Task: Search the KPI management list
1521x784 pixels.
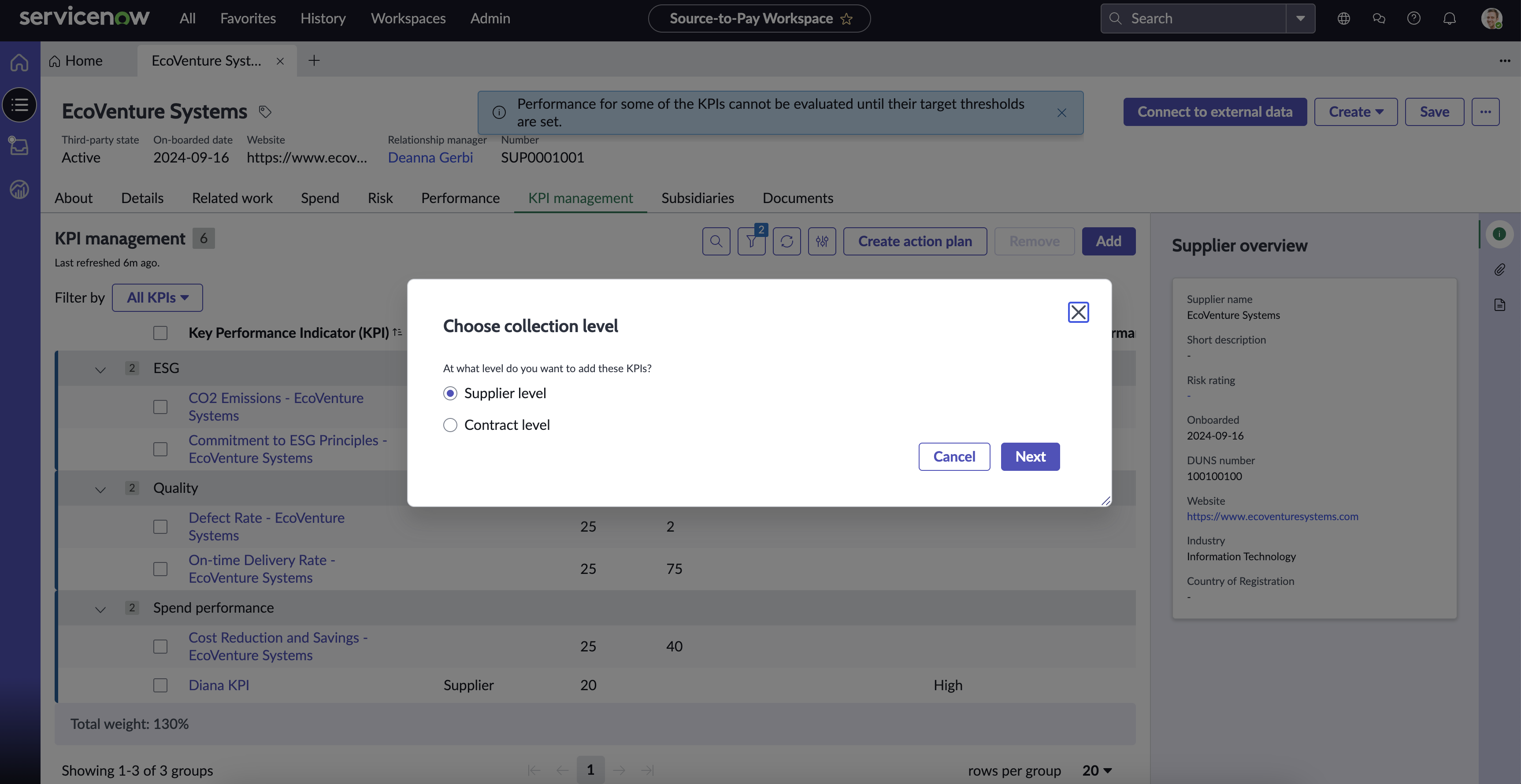Action: tap(716, 241)
